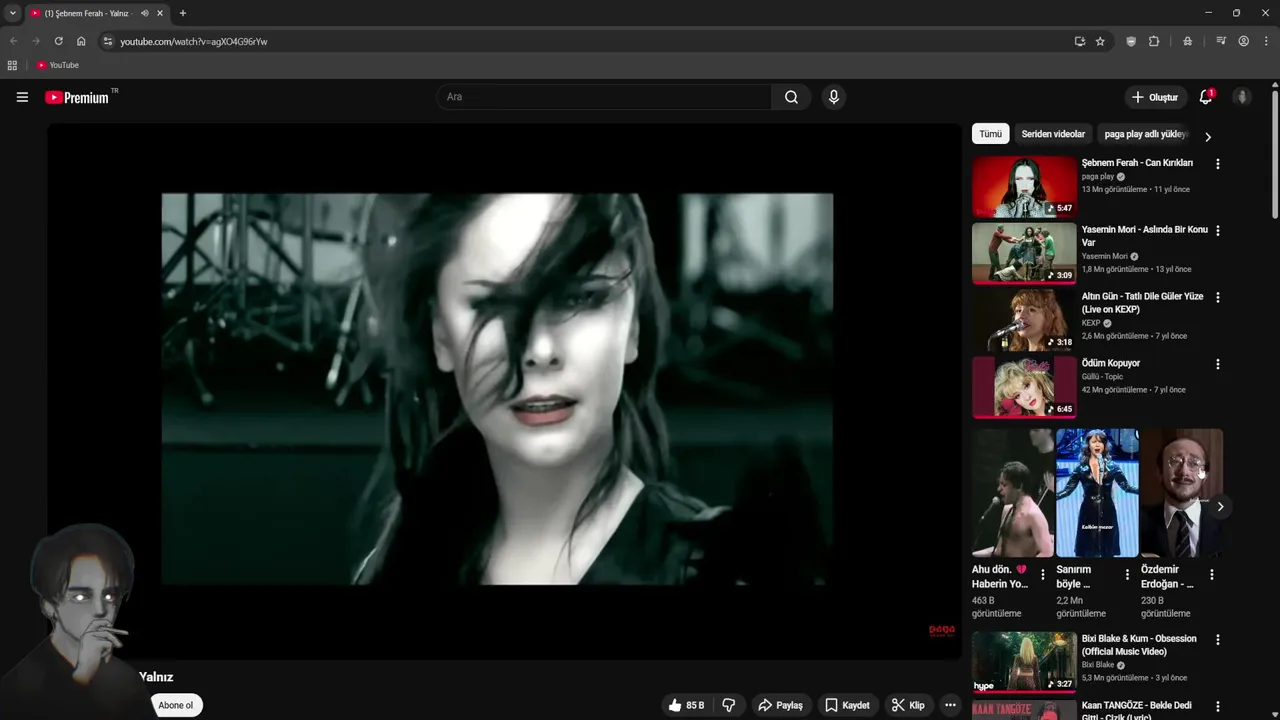
Task: Open the Extensions puzzle icon
Action: pos(1154,41)
